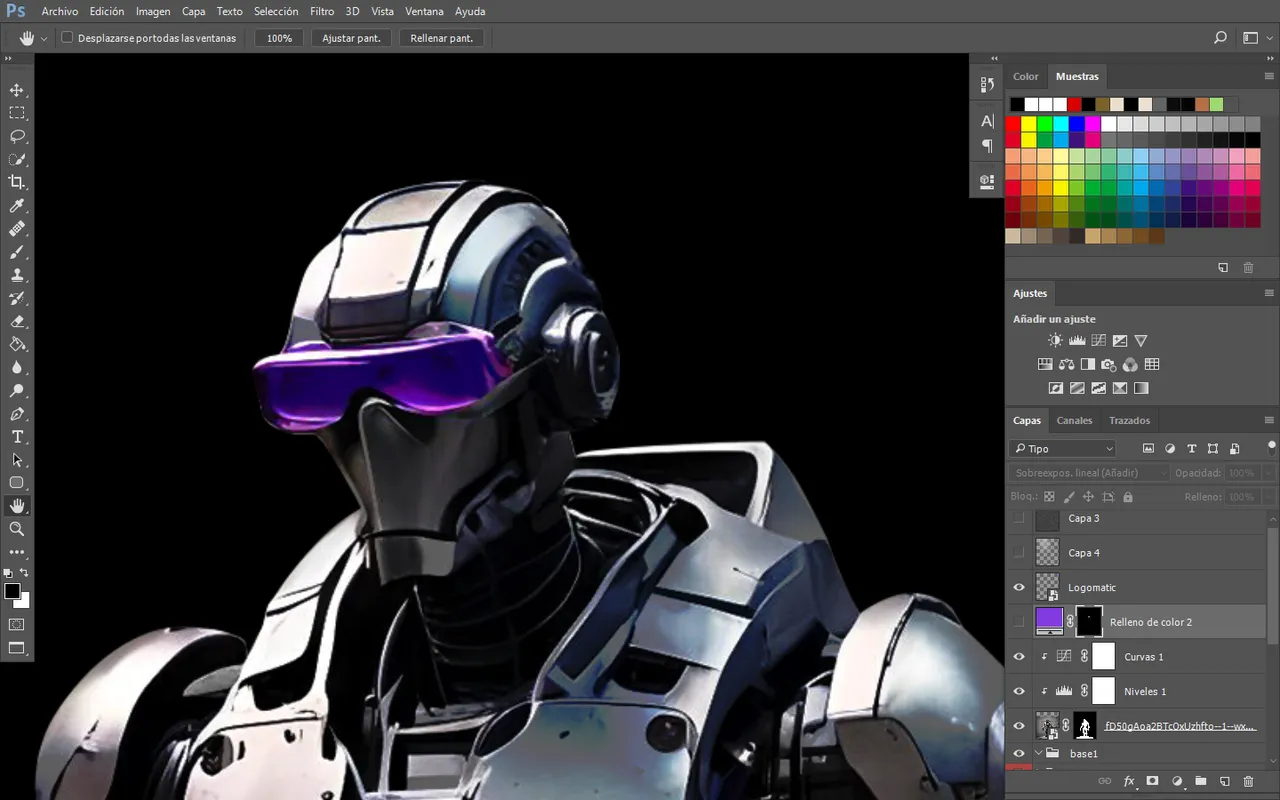Open the search icon in options bar
Screen dimensions: 1280x800
point(1220,38)
